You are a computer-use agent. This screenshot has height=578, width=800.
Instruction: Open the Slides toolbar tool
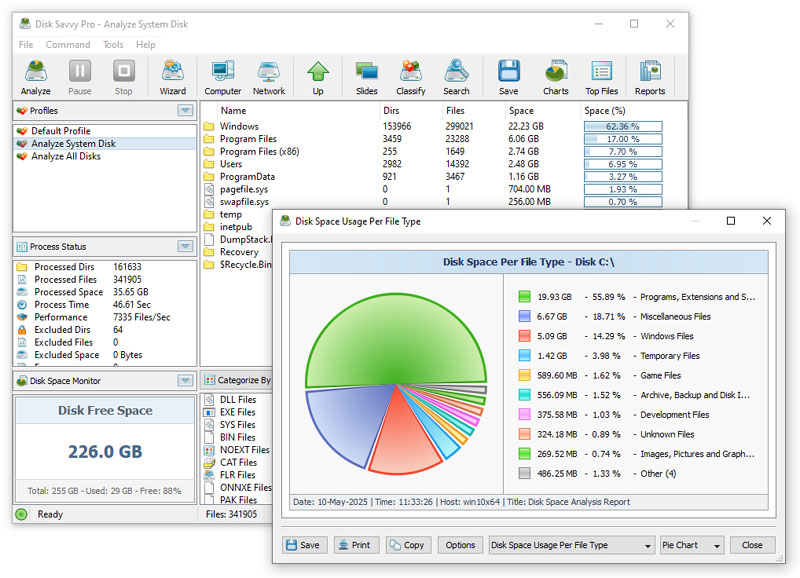367,77
